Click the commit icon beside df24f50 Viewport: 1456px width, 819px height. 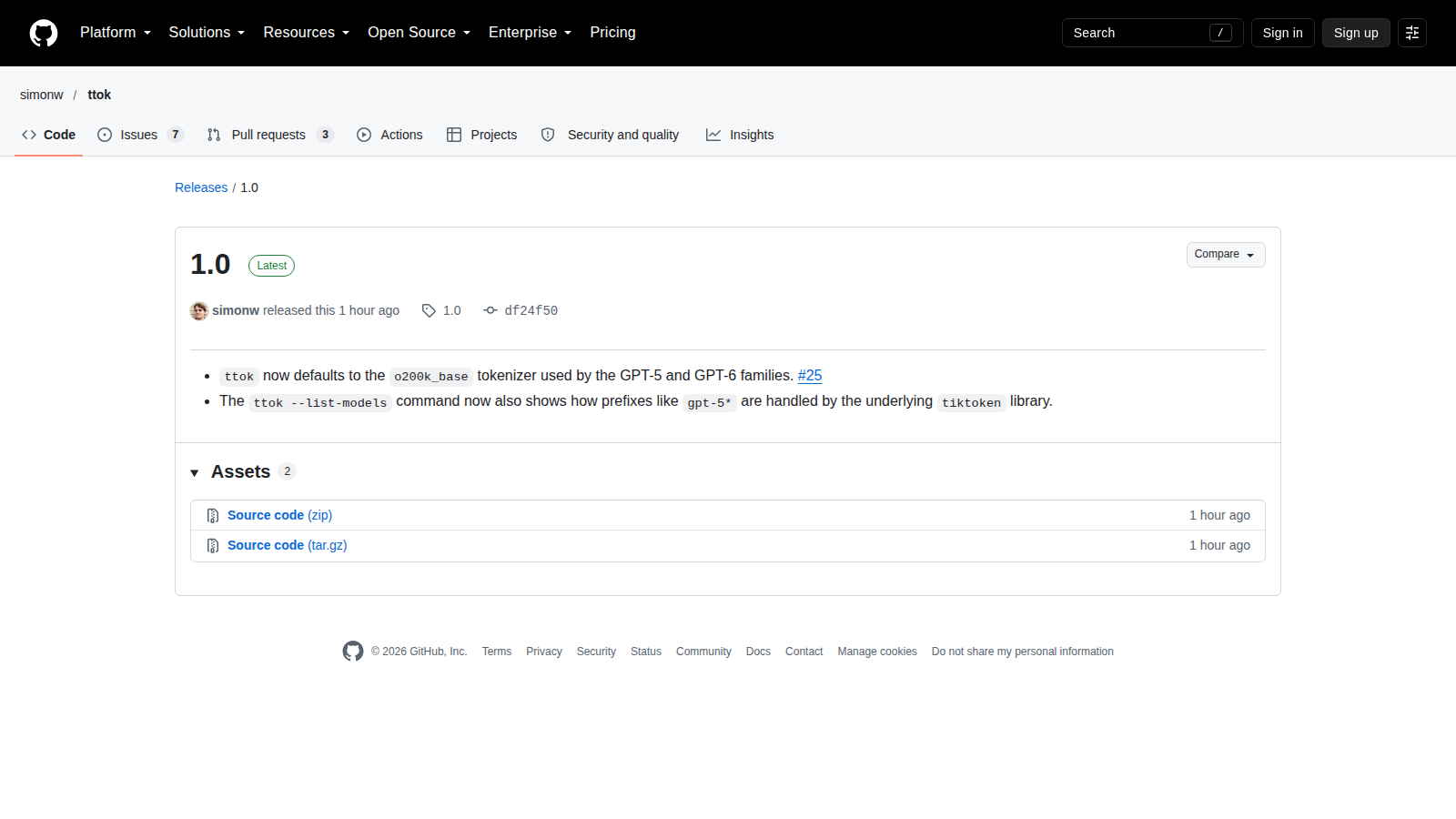(490, 311)
